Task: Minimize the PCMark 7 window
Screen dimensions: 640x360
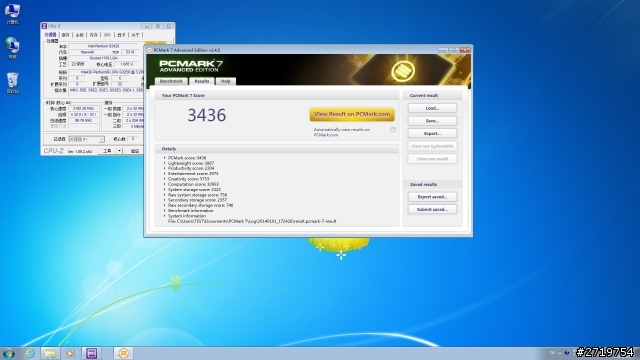Action: 443,50
